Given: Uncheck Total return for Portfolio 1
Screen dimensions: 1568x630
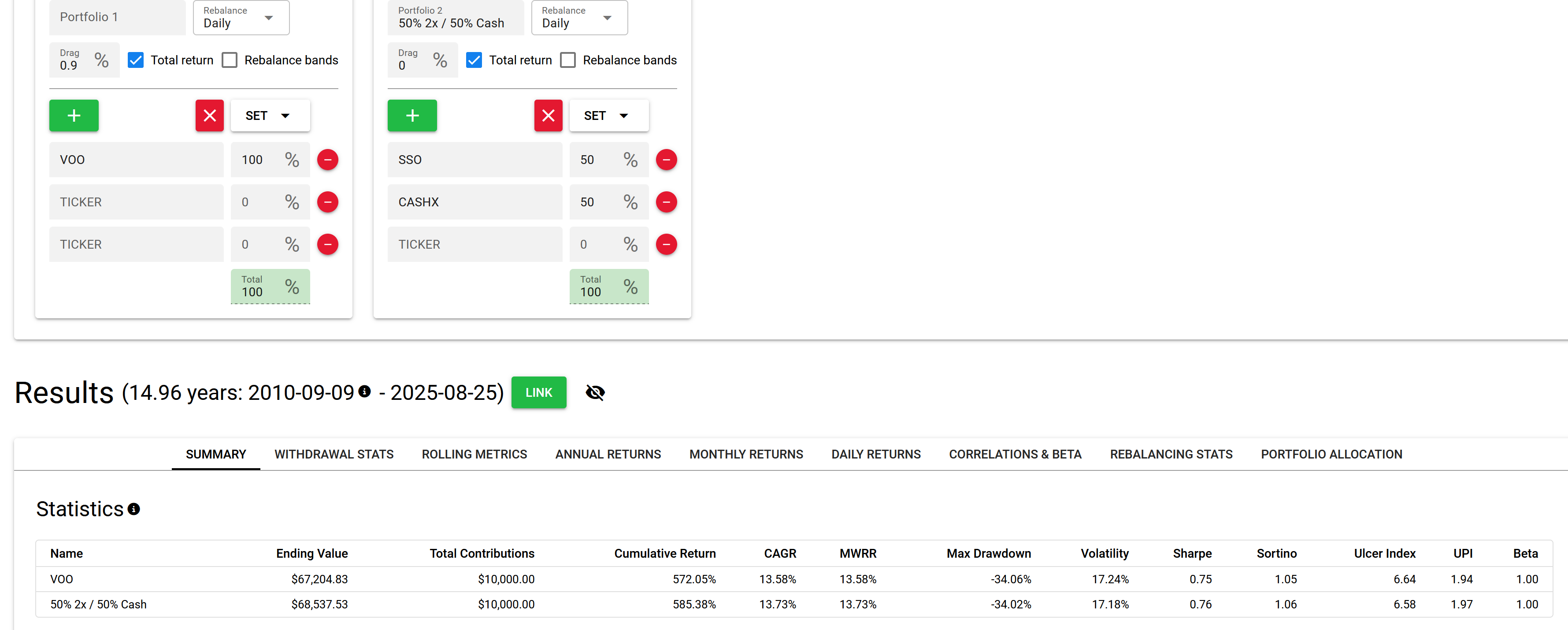Looking at the screenshot, I should 136,60.
